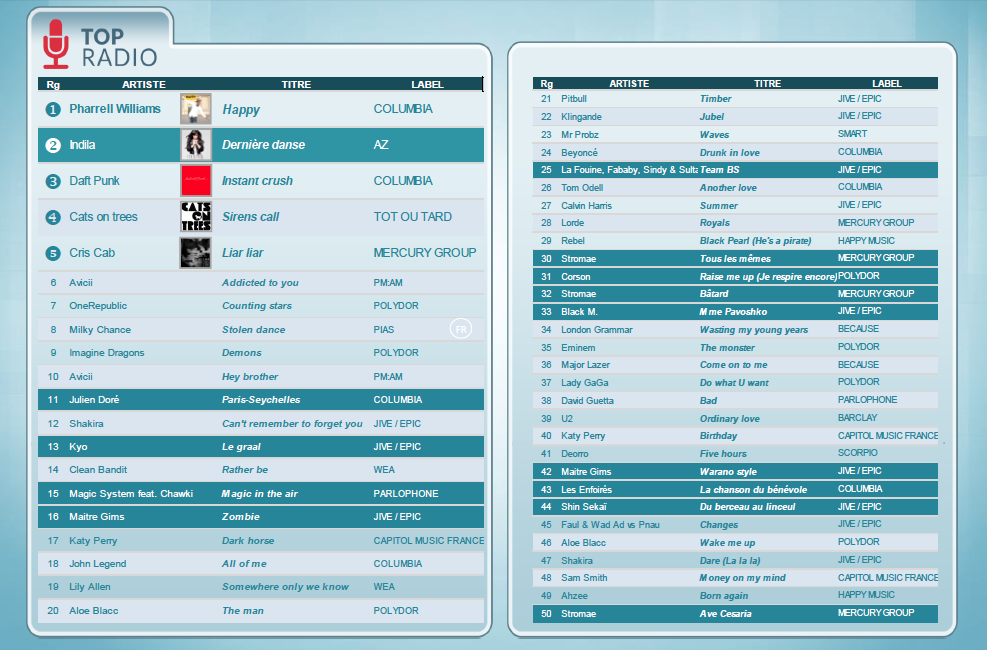
Task: Click the Timber title by Pitbull
Action: (715, 99)
